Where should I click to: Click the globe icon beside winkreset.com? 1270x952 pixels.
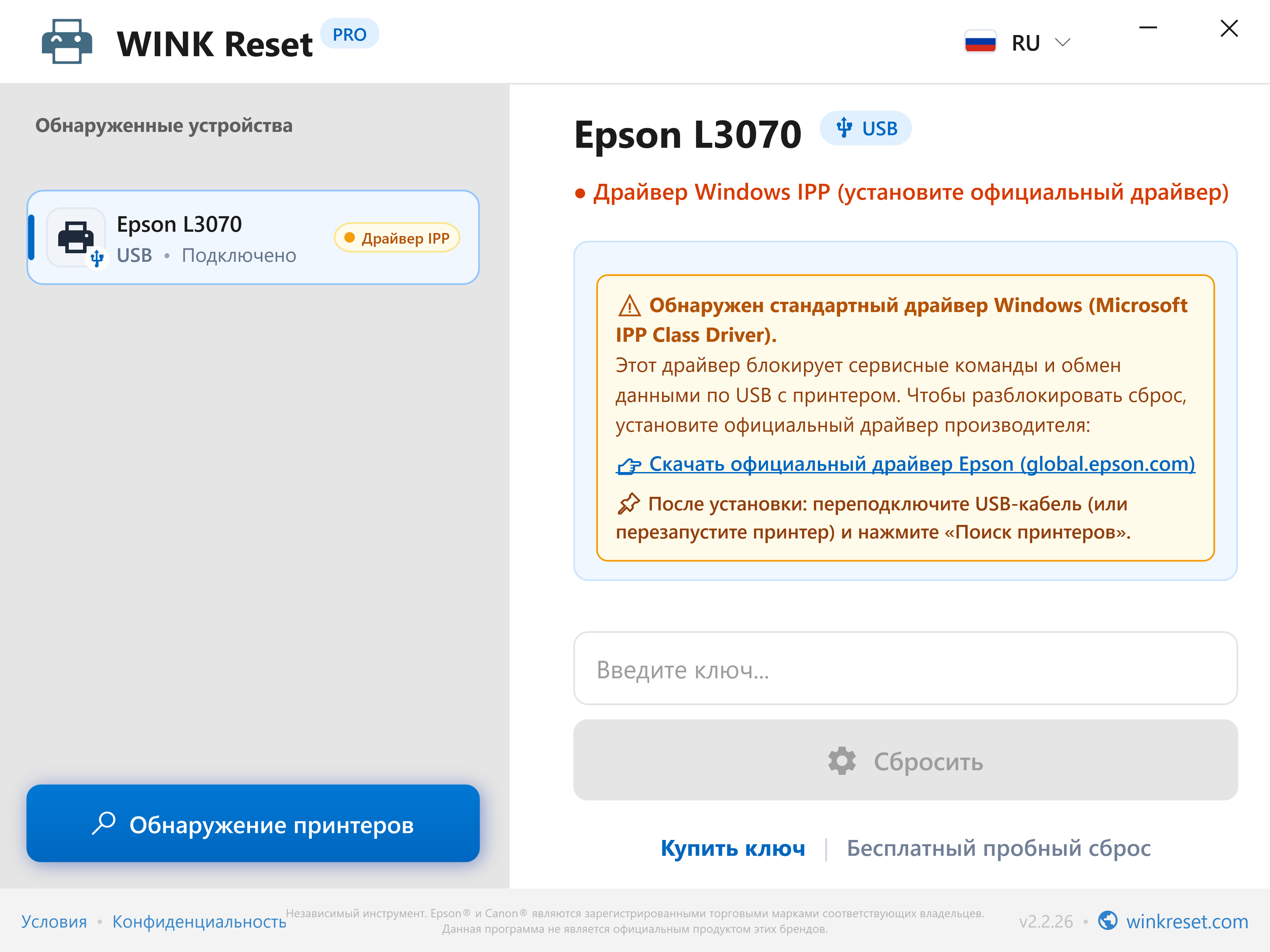(1108, 921)
